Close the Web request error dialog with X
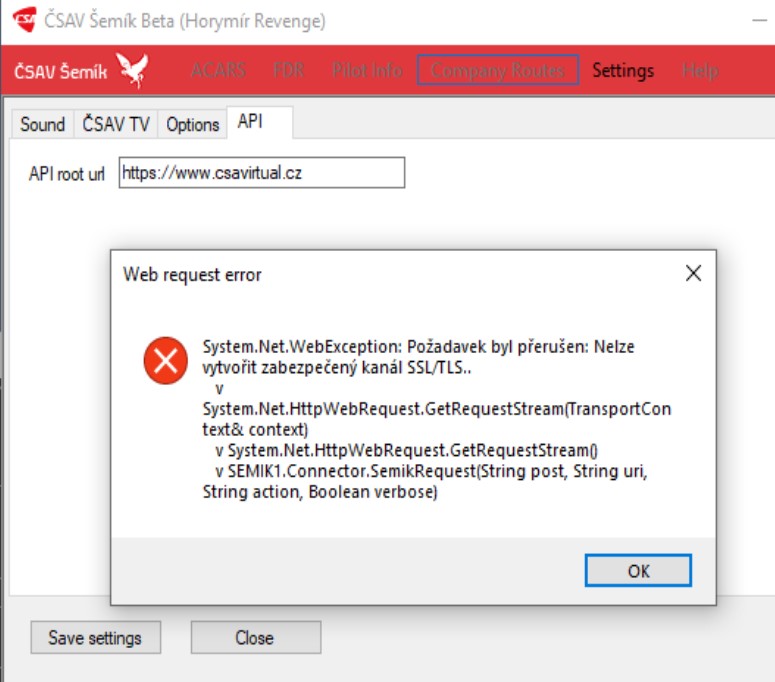Image resolution: width=775 pixels, height=682 pixels. (693, 273)
